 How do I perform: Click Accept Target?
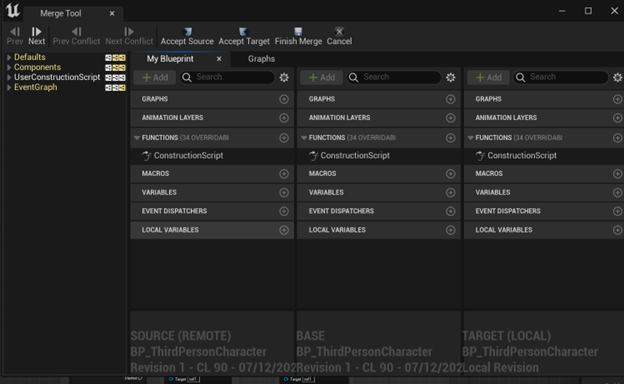(x=244, y=36)
